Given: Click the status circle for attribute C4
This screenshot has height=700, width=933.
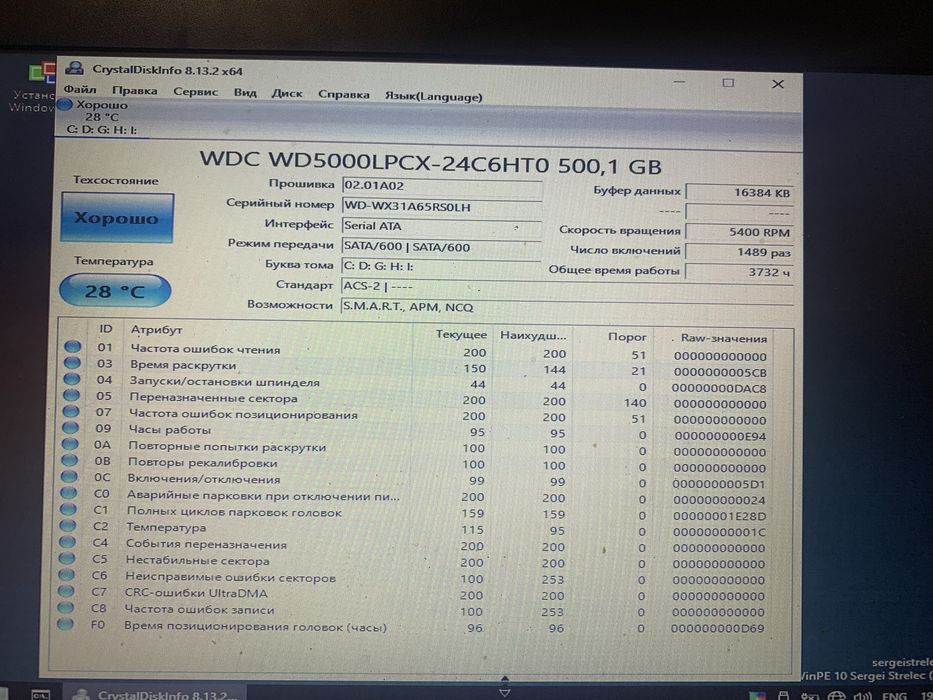Looking at the screenshot, I should pyautogui.click(x=67, y=542).
